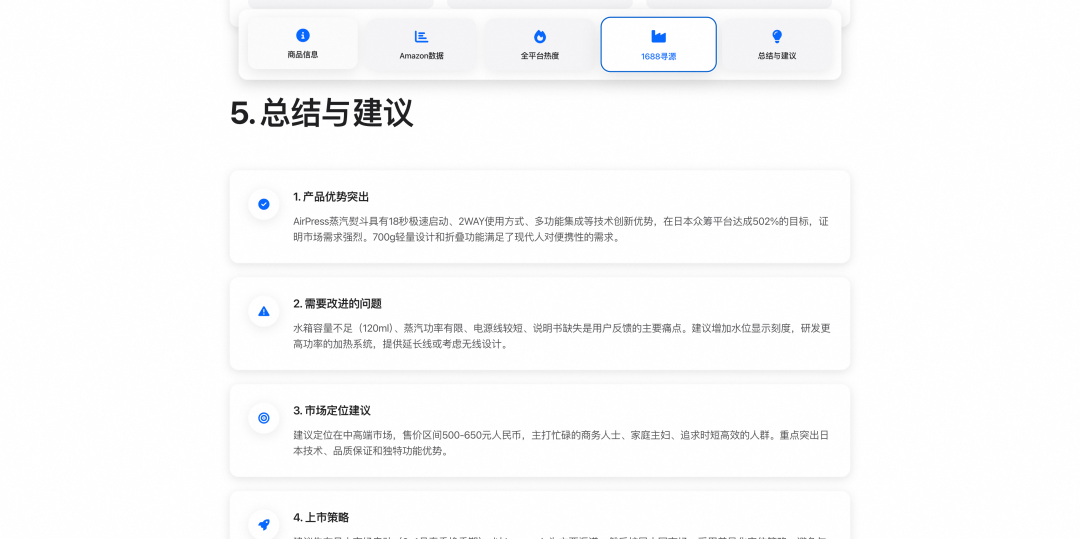Click the bar chart icon for Amazon数据
1080x539 pixels.
[421, 36]
